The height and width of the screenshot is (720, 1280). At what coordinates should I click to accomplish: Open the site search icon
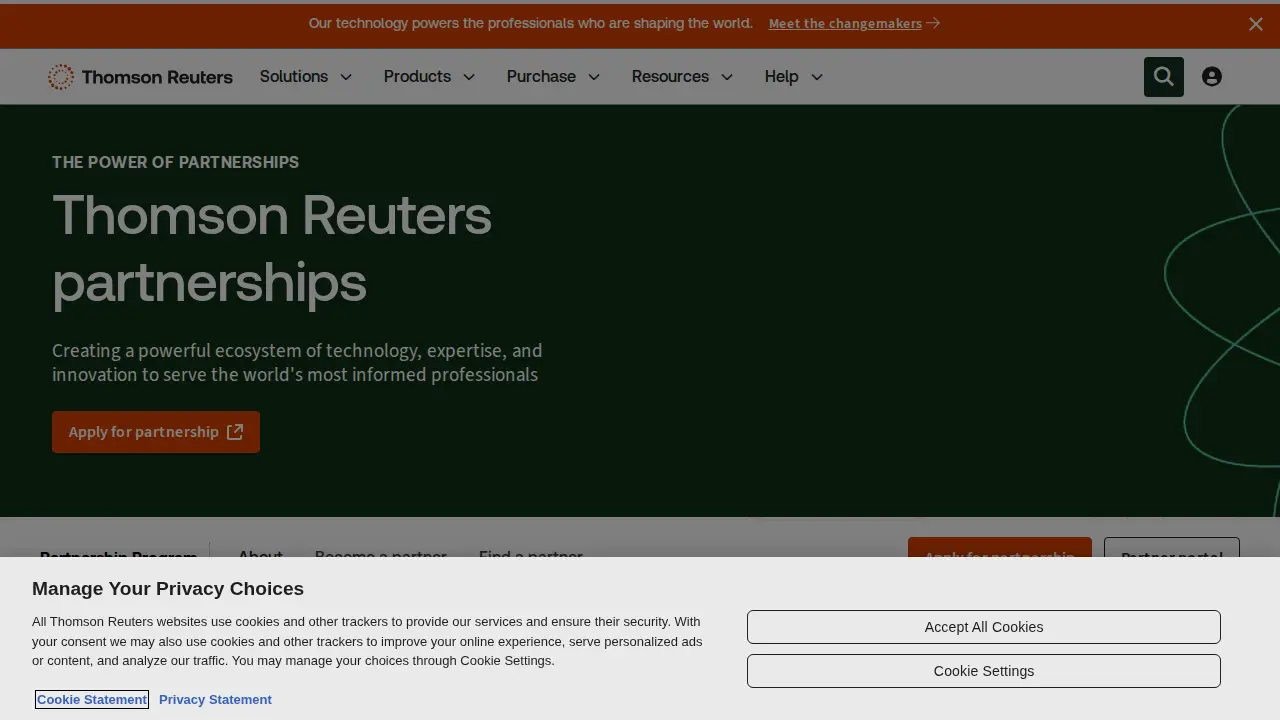[x=1163, y=77]
